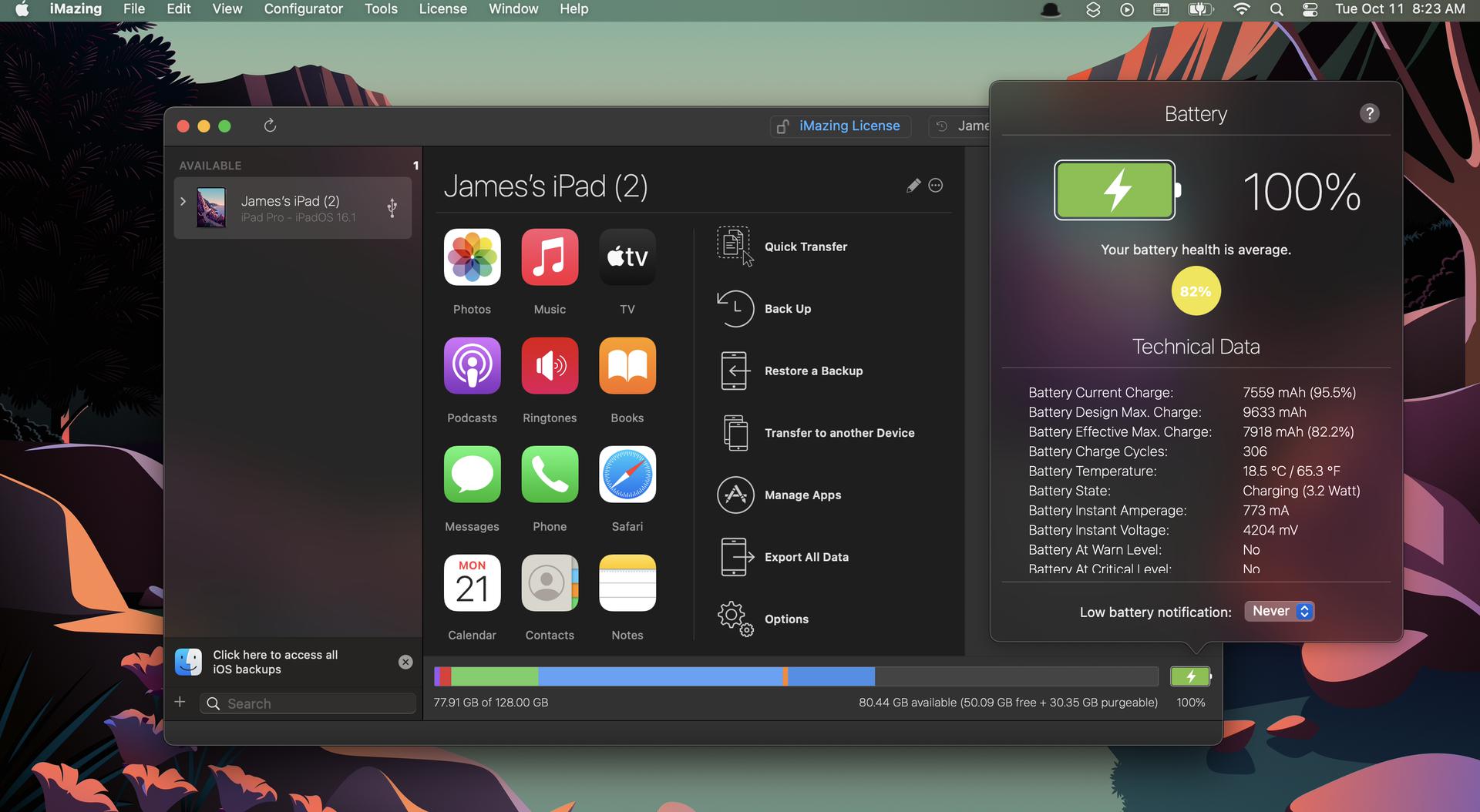The height and width of the screenshot is (812, 1480).
Task: Click the plus add button
Action: coord(180,702)
